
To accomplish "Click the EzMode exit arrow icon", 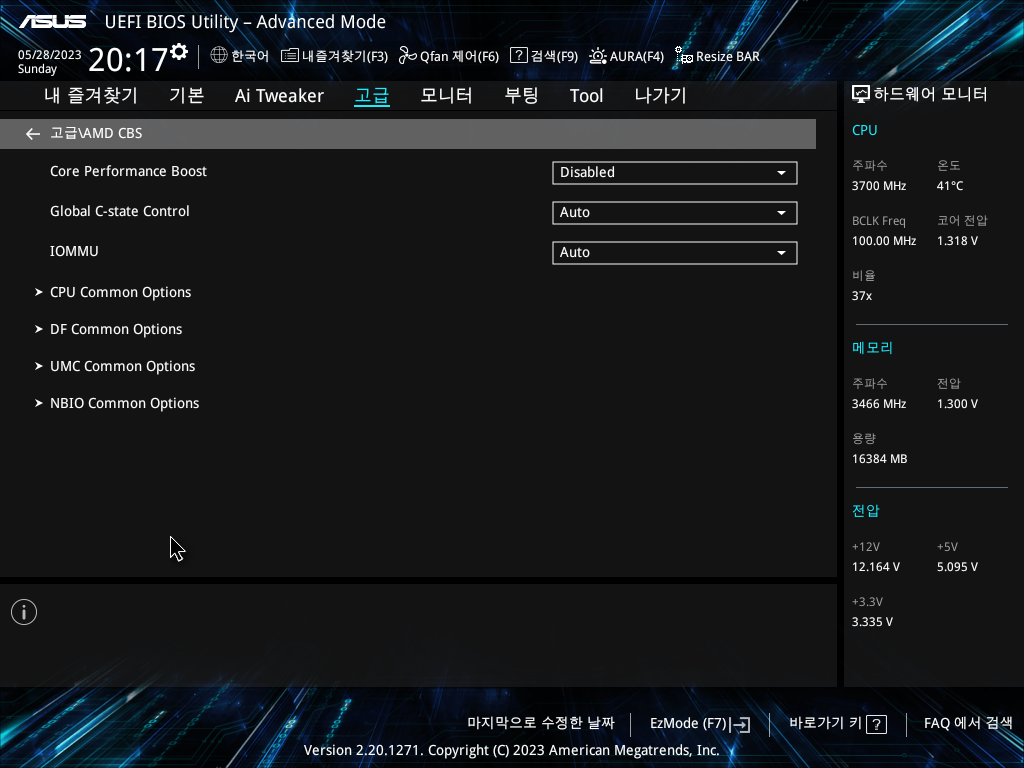I will click(741, 724).
